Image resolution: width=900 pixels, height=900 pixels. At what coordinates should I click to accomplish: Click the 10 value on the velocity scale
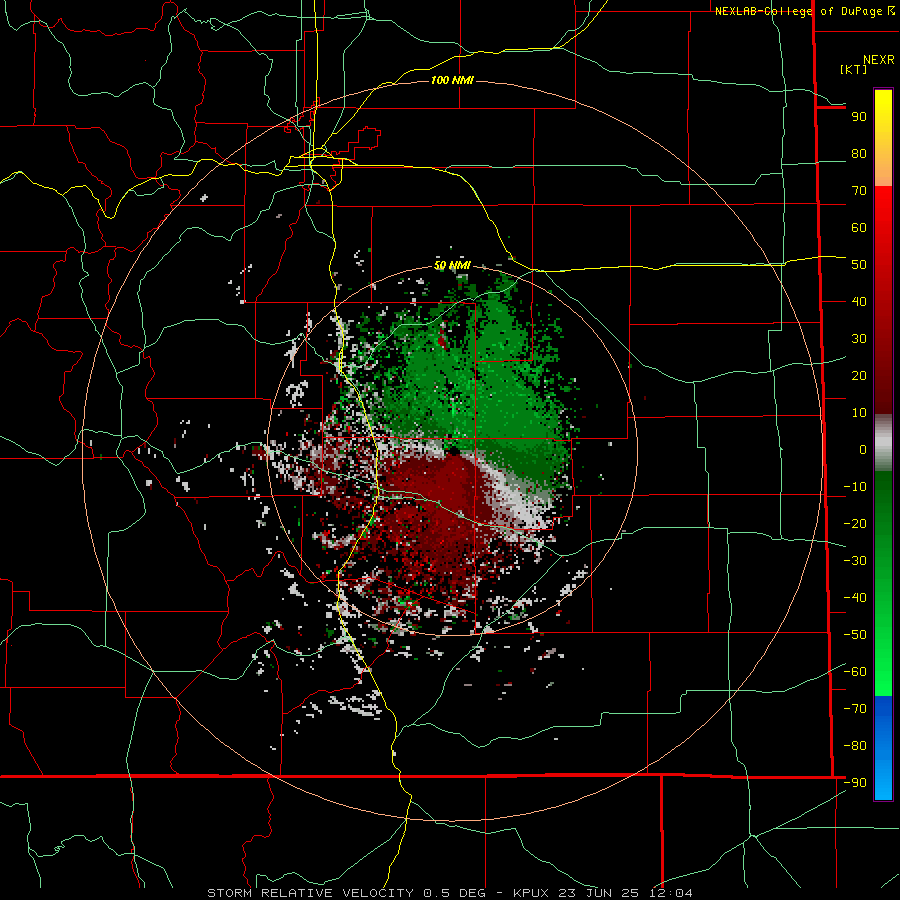point(859,413)
